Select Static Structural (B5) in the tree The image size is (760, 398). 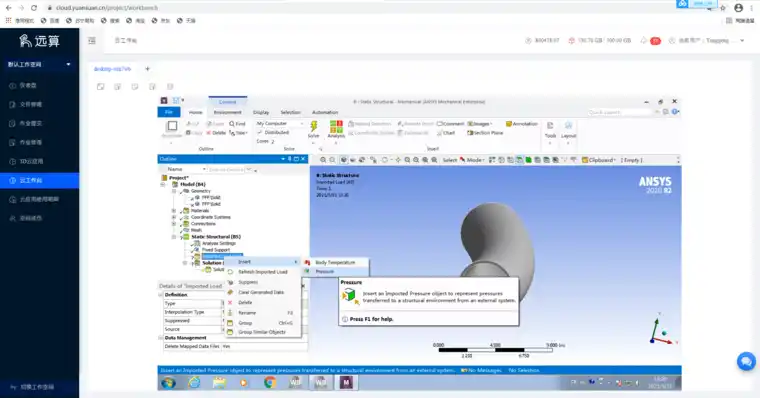tap(216, 237)
